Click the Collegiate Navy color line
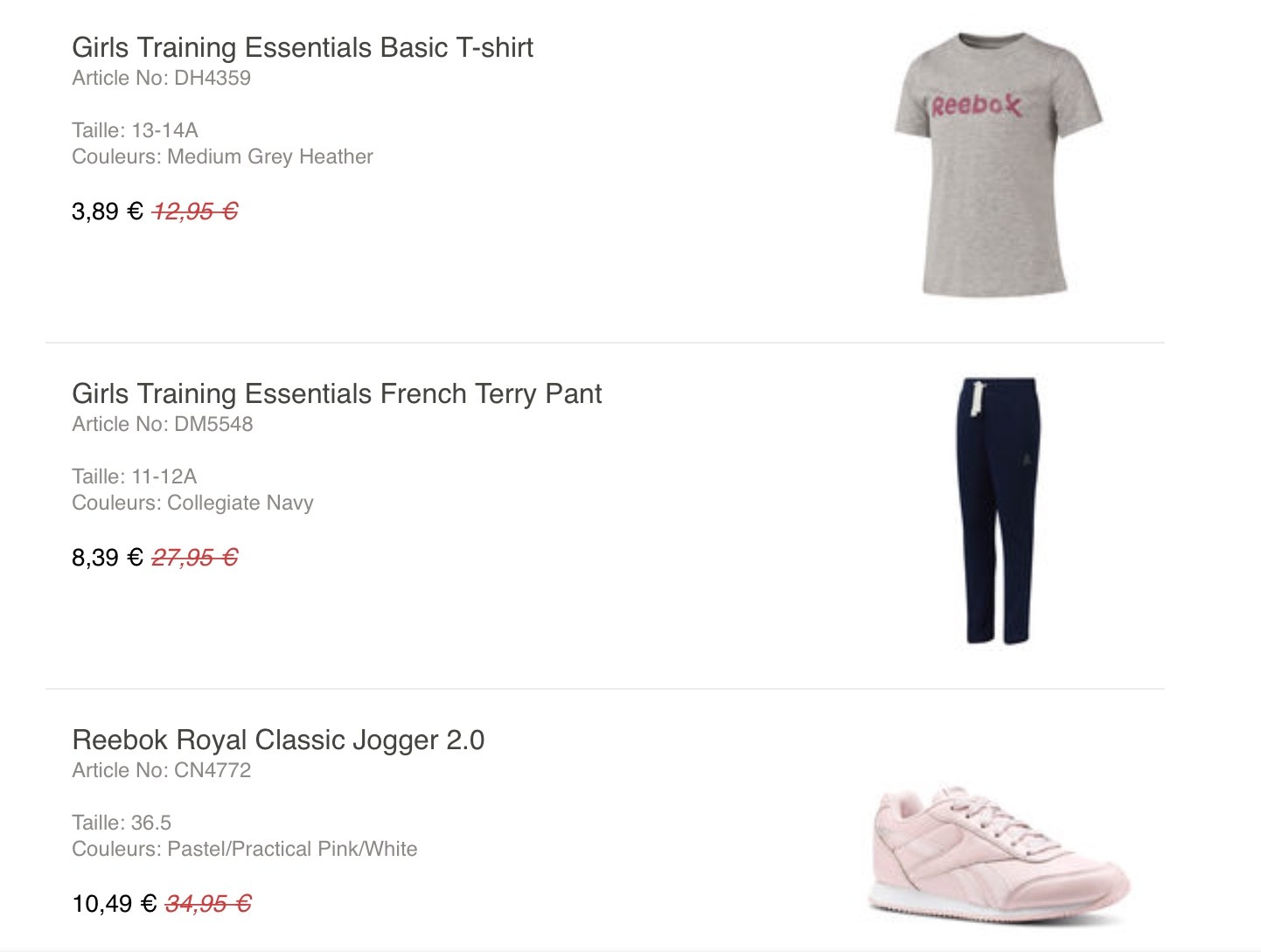The image size is (1261, 952). [192, 503]
